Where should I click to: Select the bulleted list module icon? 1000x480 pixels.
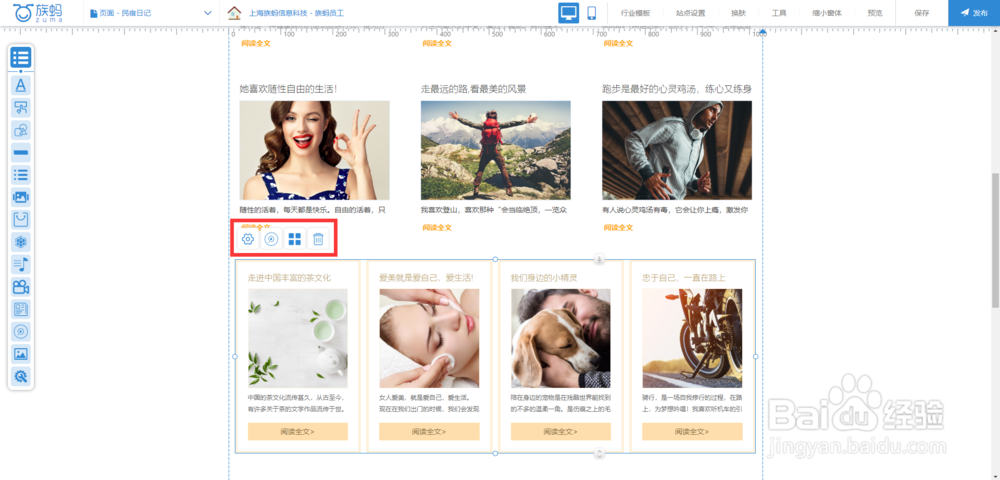click(x=21, y=175)
